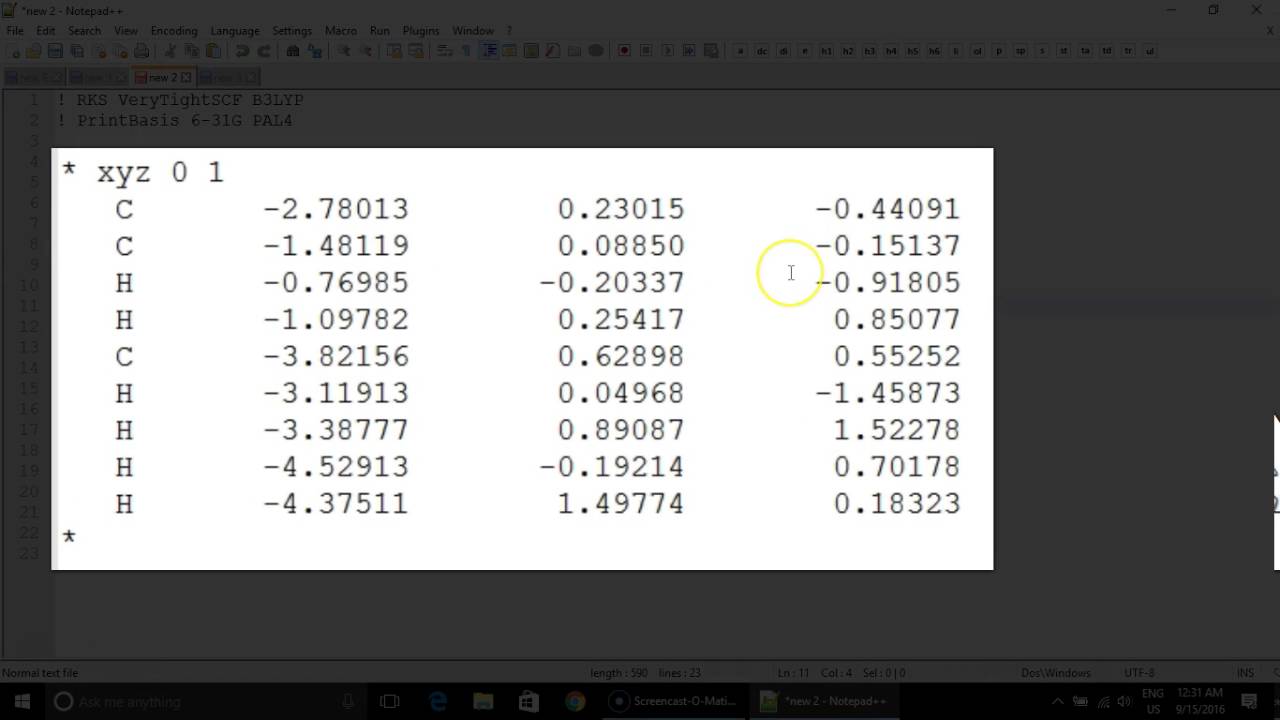Toggle synchronize vertical scrolling icon
Image resolution: width=1280 pixels, height=720 pixels.
point(394,51)
